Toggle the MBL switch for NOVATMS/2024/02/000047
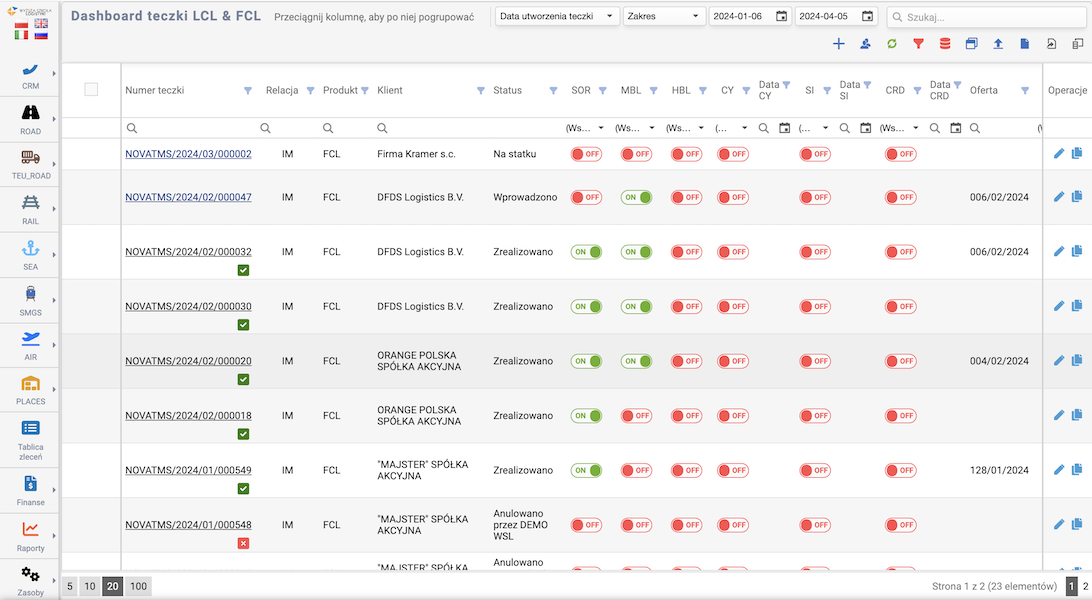This screenshot has width=1092, height=600. click(x=636, y=198)
